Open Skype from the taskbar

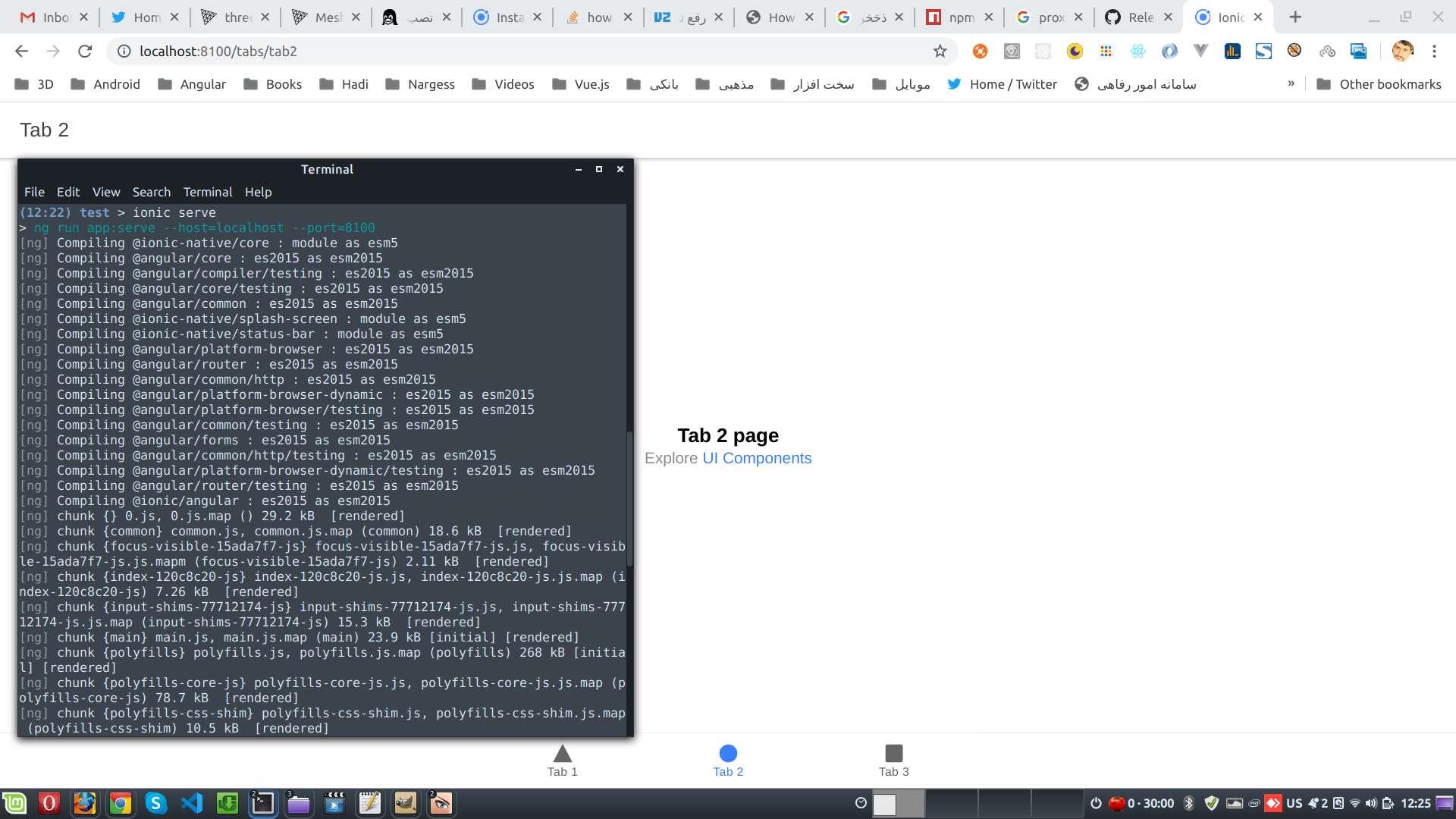pos(156,803)
